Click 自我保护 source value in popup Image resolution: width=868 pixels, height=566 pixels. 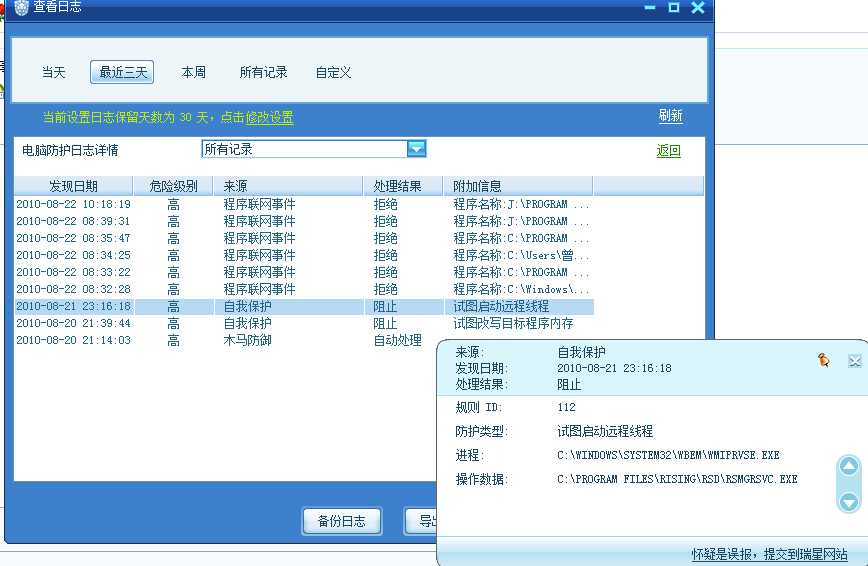pyautogui.click(x=581, y=352)
